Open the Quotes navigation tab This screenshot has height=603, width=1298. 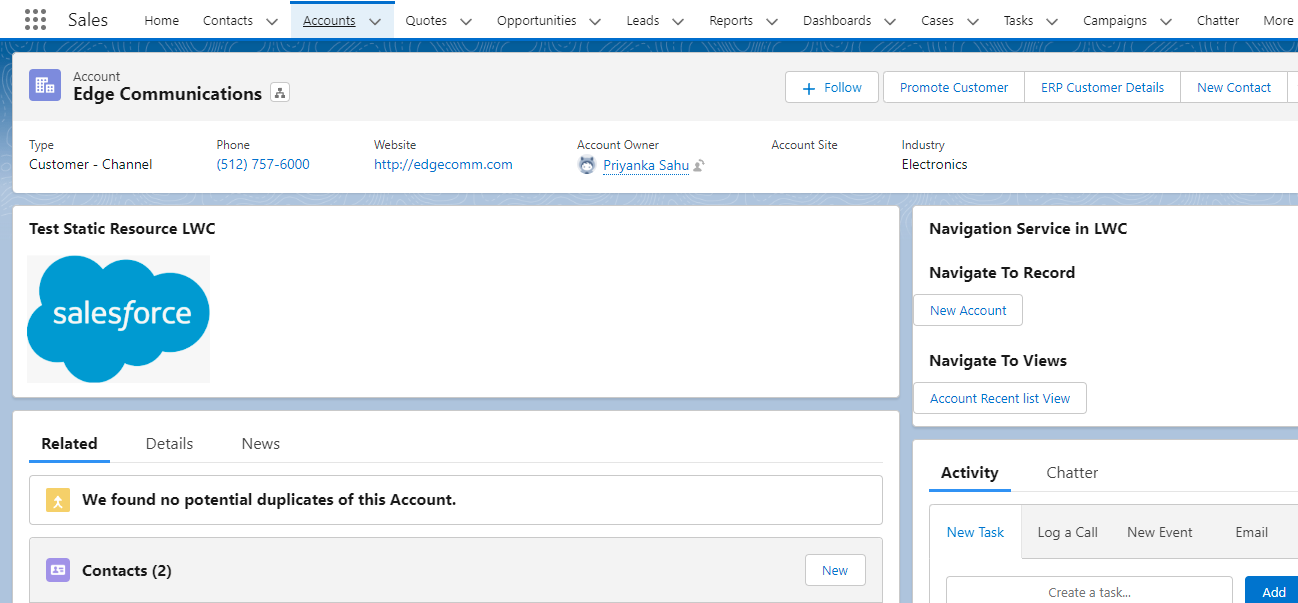(x=426, y=20)
